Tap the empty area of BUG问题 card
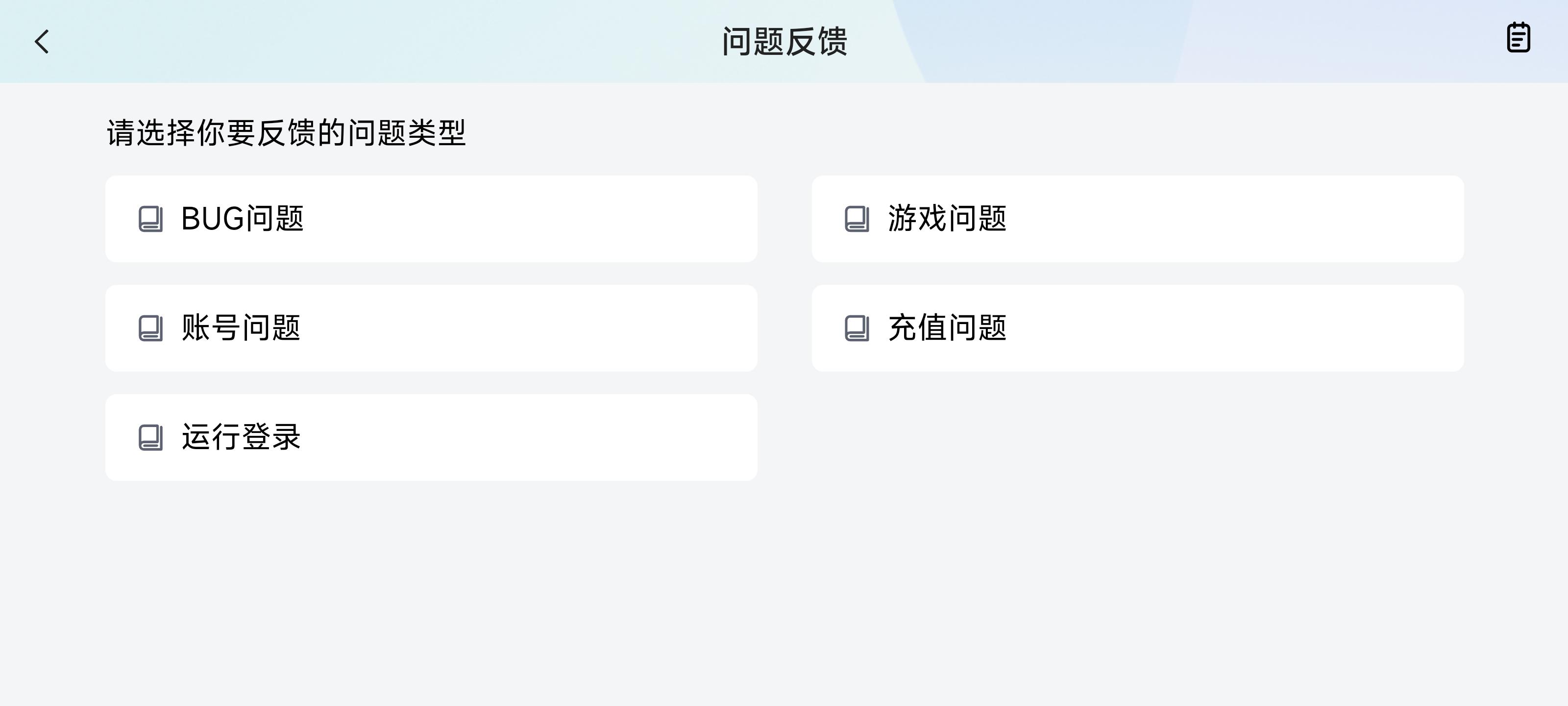This screenshot has height=706, width=1568. (530, 219)
